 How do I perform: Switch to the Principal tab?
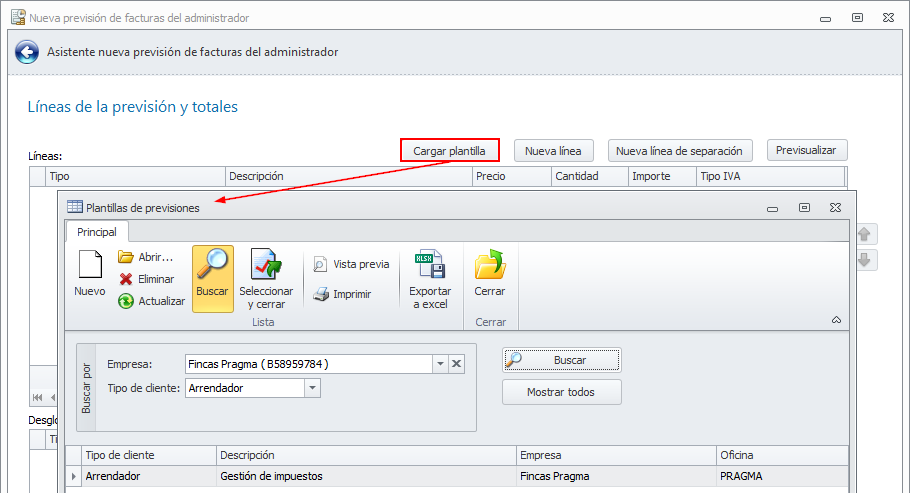click(x=97, y=232)
